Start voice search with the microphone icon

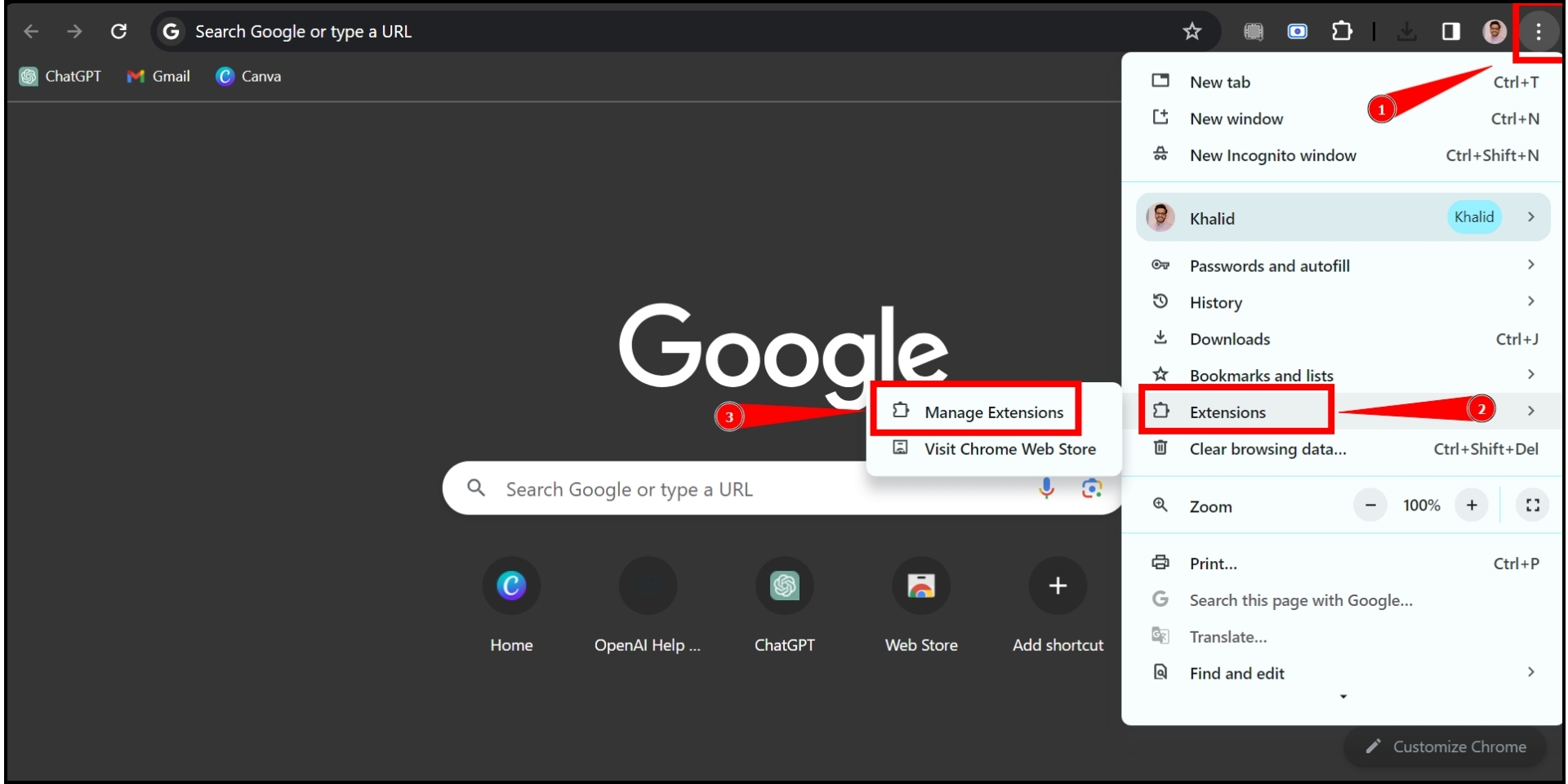point(1046,488)
